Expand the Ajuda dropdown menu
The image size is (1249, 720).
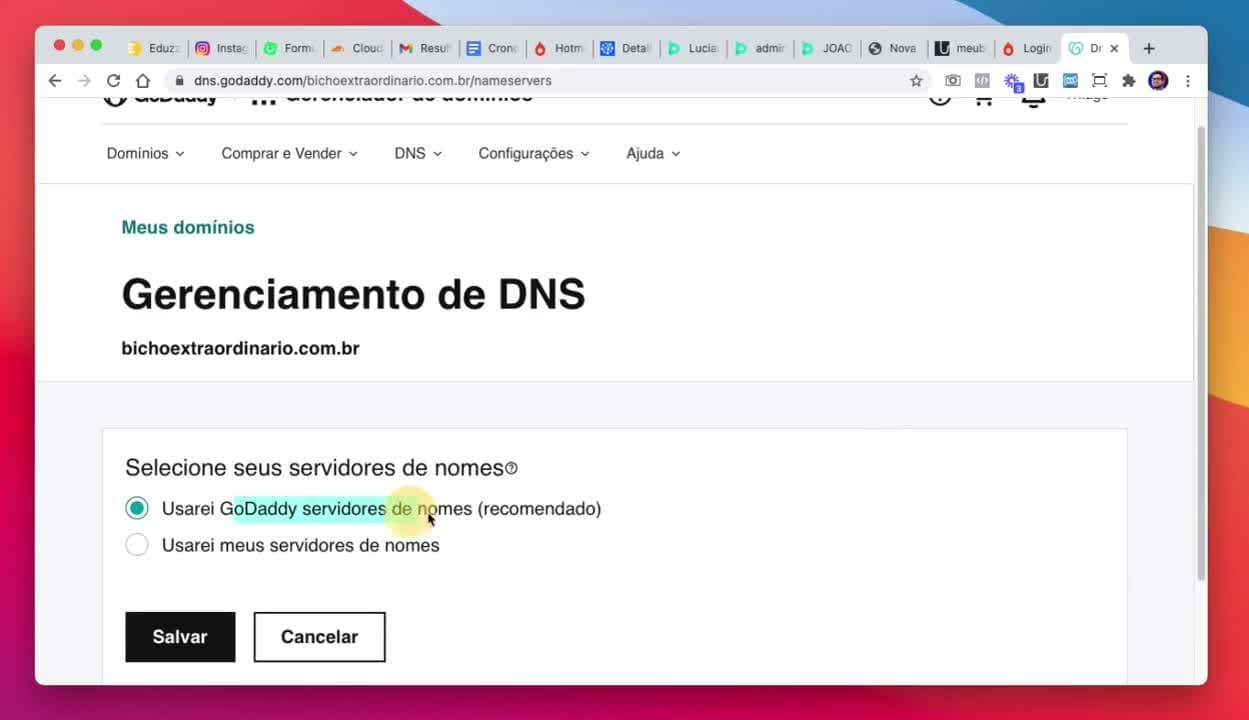654,153
